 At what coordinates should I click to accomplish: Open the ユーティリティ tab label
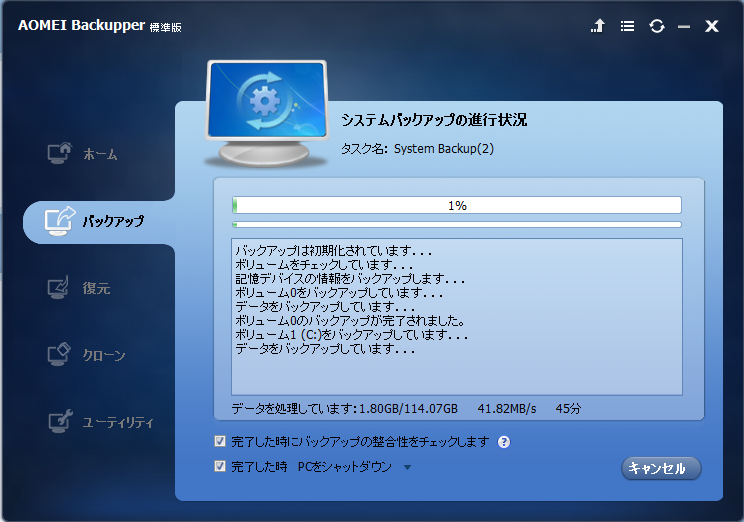pos(118,422)
